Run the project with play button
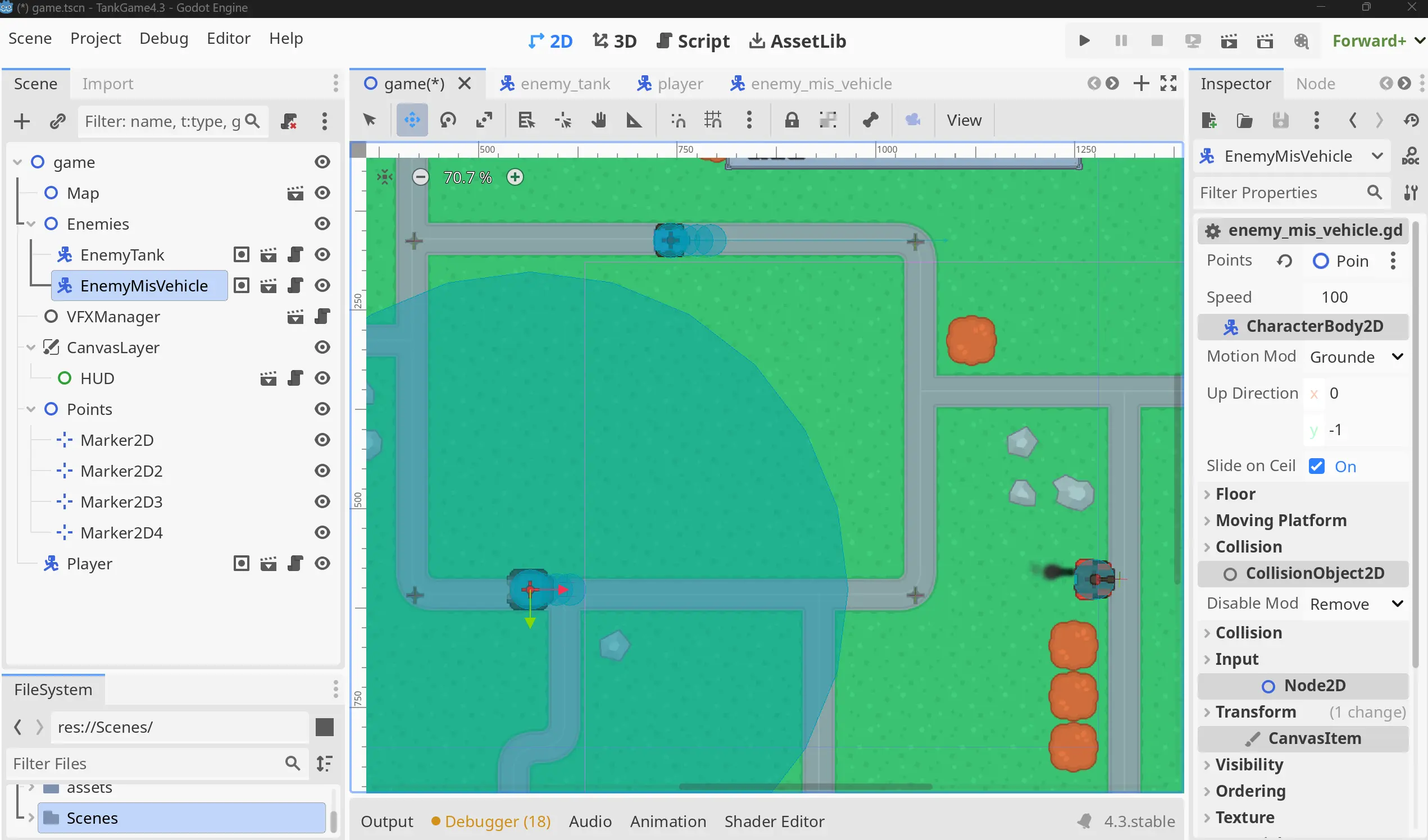The height and width of the screenshot is (840, 1428). point(1084,41)
